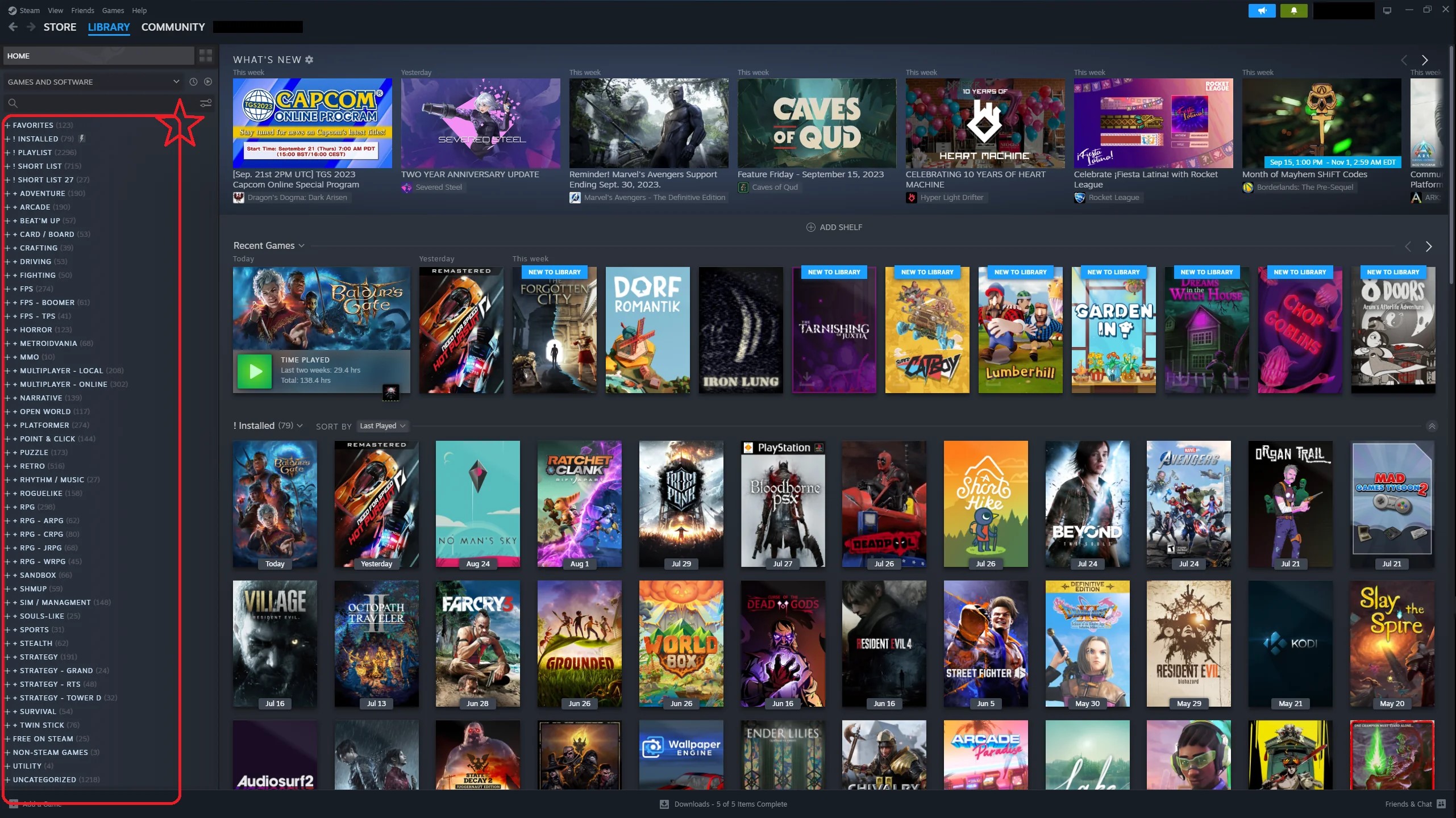The width and height of the screenshot is (1456, 818).
Task: Switch to the STORE tab
Action: [x=60, y=27]
